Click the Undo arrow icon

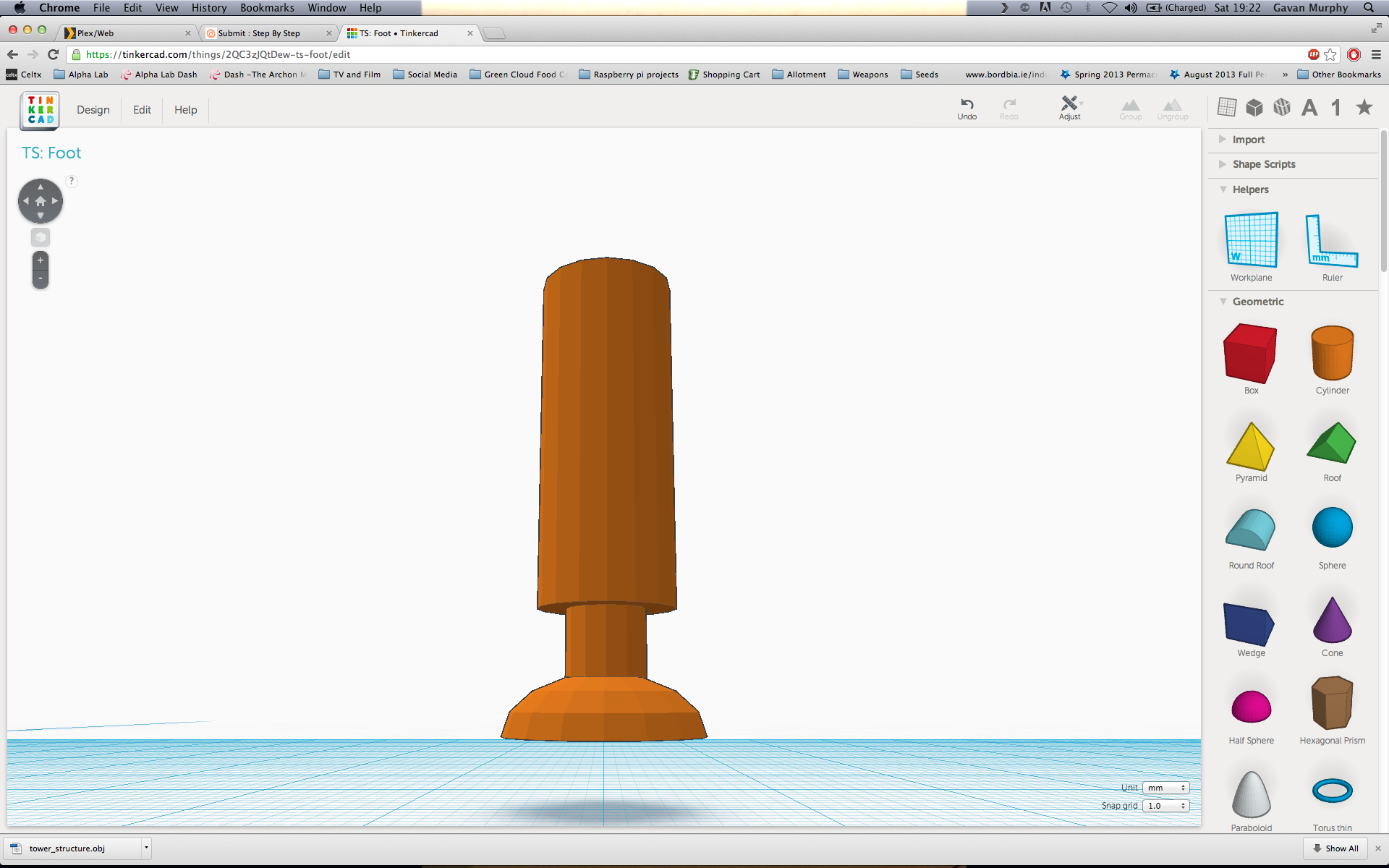point(967,103)
